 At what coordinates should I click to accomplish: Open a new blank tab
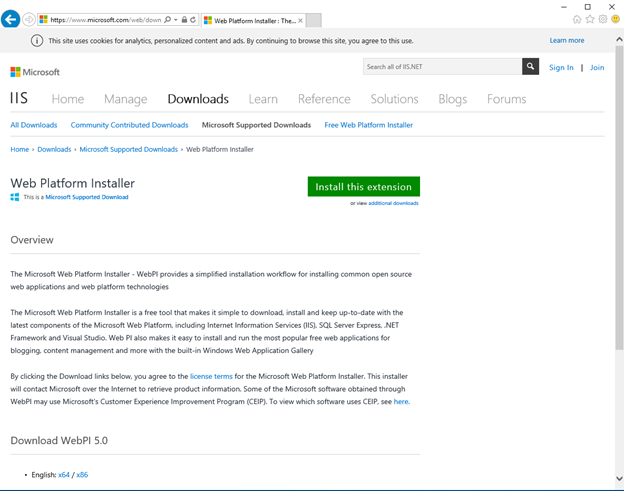(x=314, y=20)
